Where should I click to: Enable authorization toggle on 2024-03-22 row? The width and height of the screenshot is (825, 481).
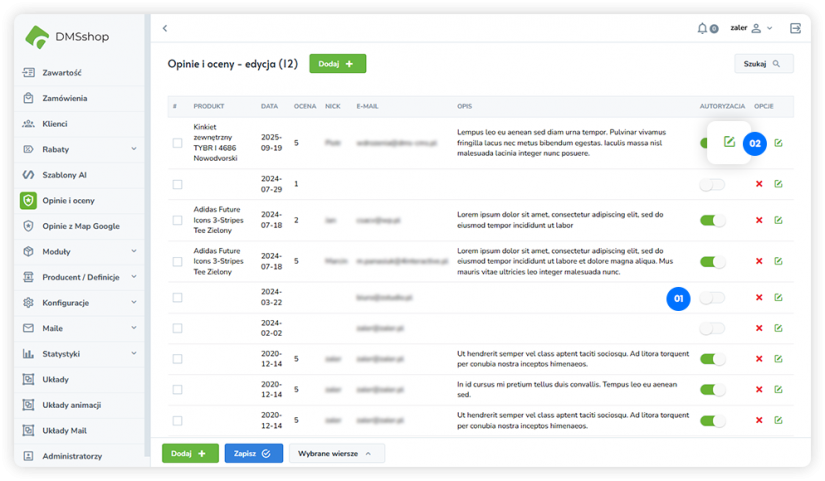[712, 298]
